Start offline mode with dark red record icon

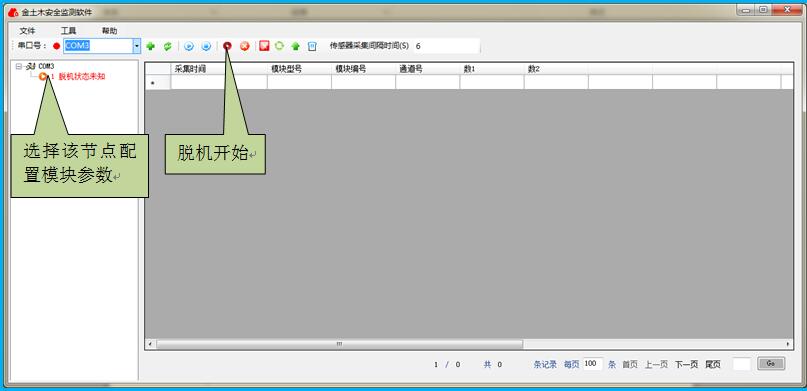227,46
